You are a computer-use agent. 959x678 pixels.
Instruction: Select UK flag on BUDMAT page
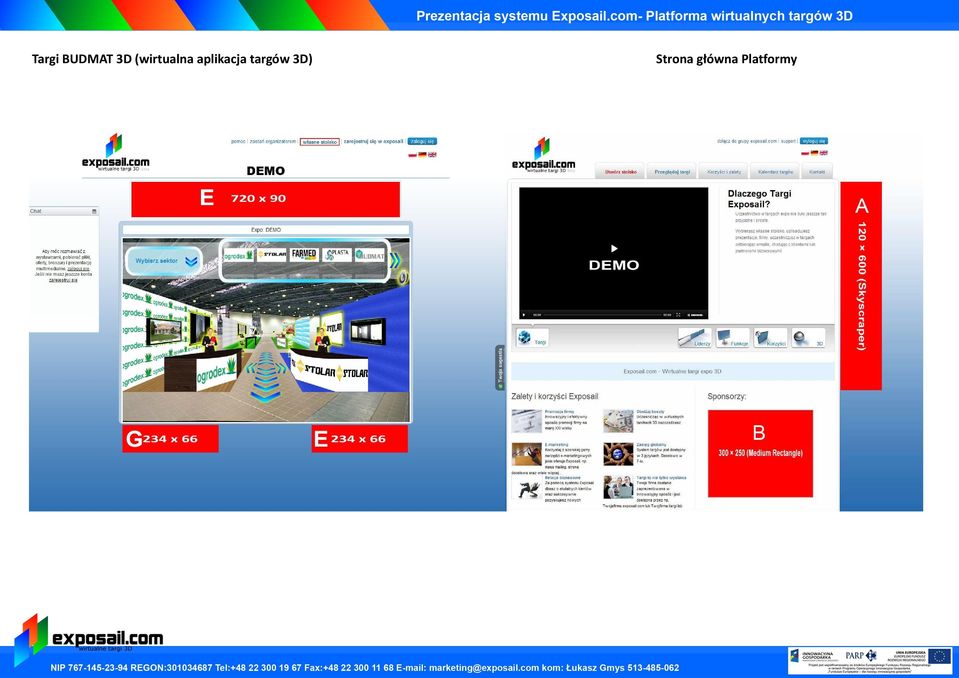[432, 155]
